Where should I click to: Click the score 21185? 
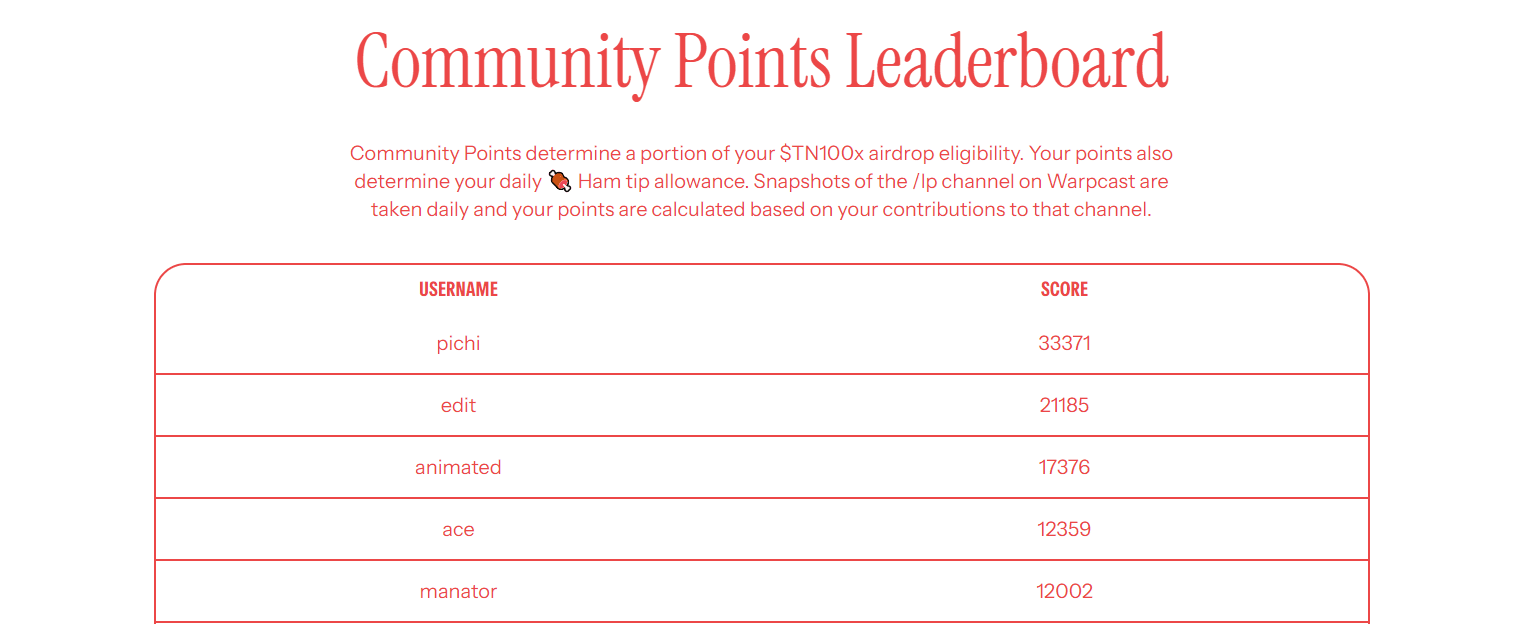pos(1064,405)
